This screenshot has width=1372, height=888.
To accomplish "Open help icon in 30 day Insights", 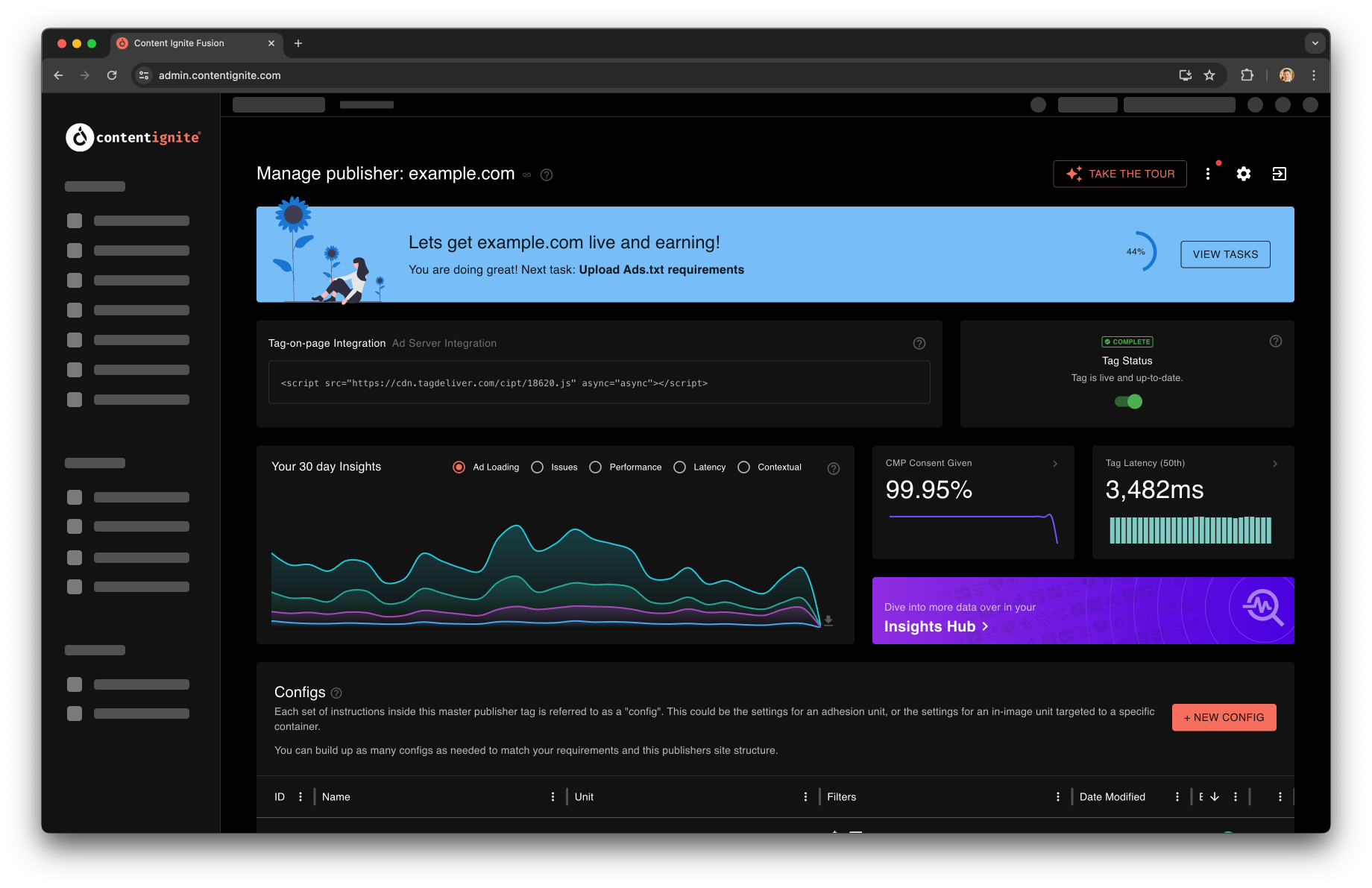I will (x=834, y=468).
